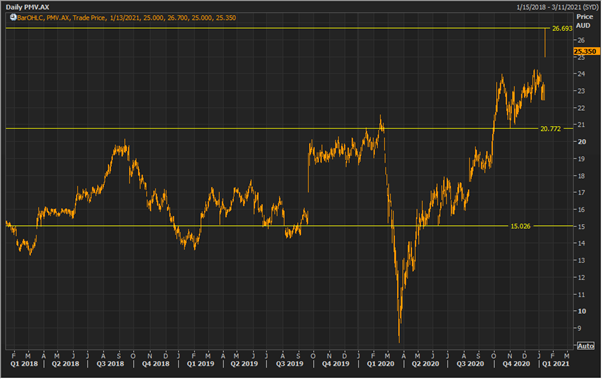Viewport: 602px width, 379px height.
Task: Click the 10 price axis value
Action: point(582,311)
